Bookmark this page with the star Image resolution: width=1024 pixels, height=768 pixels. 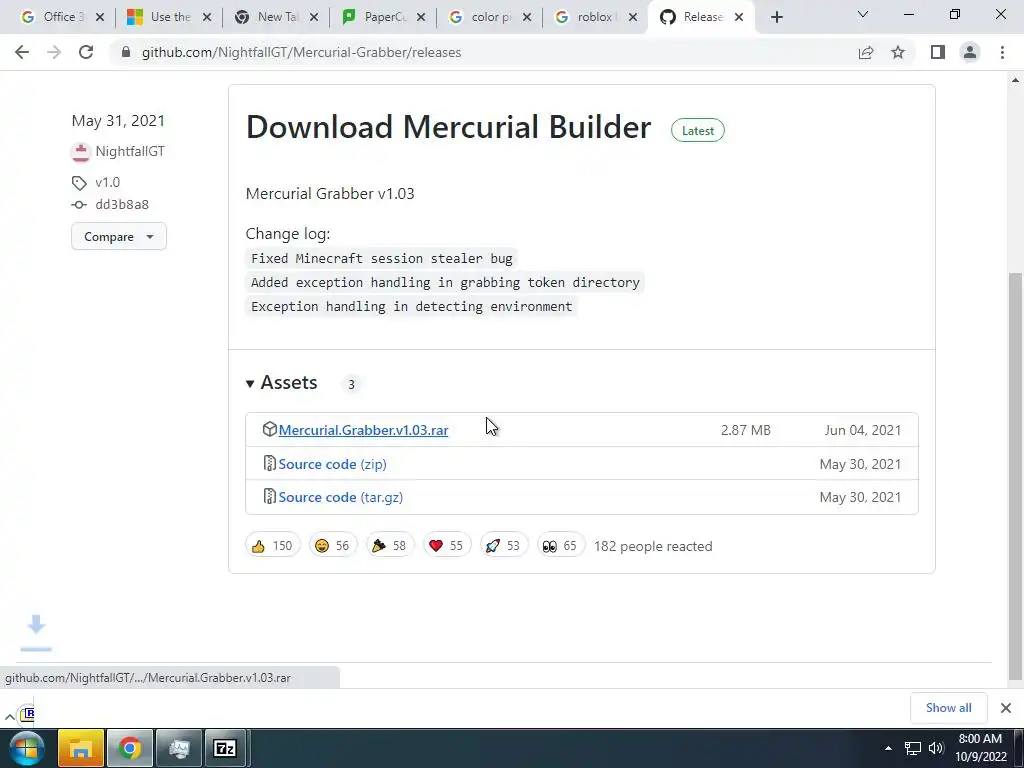coord(898,52)
